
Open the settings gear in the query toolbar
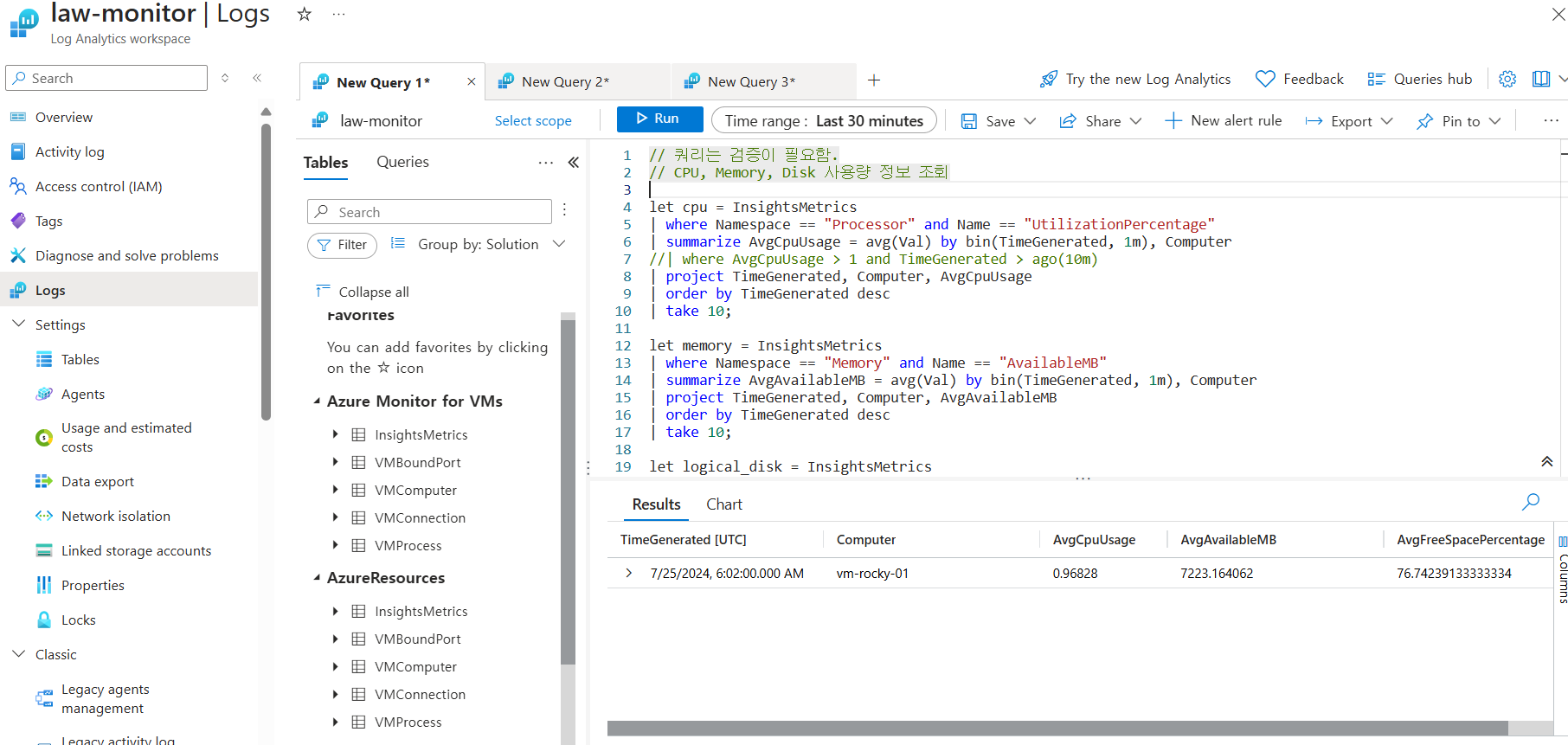pyautogui.click(x=1507, y=80)
